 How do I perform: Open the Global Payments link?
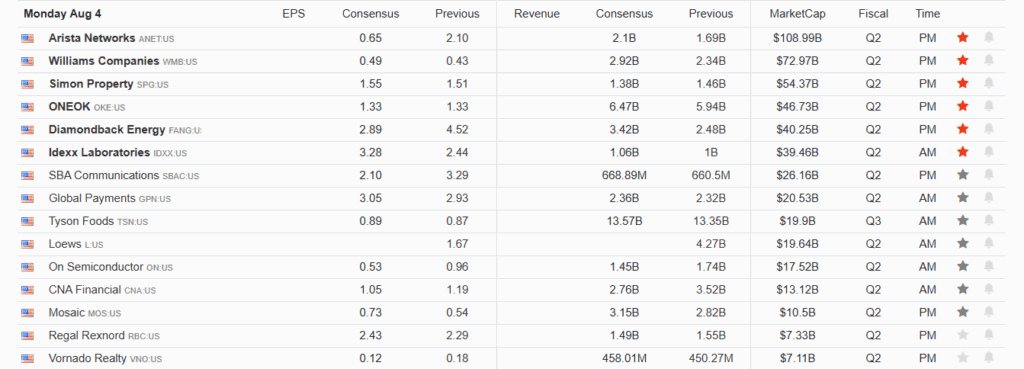92,199
